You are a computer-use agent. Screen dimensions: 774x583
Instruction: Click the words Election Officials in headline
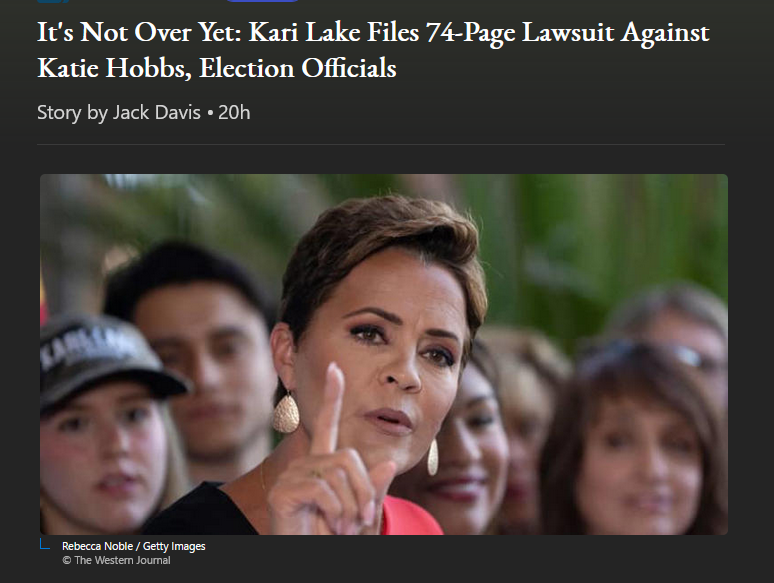(x=297, y=68)
